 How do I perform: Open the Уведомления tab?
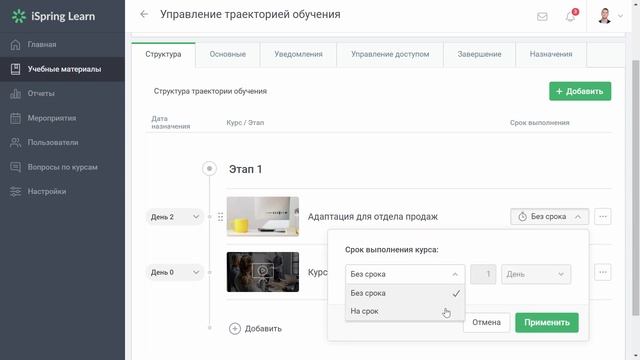[x=298, y=54]
